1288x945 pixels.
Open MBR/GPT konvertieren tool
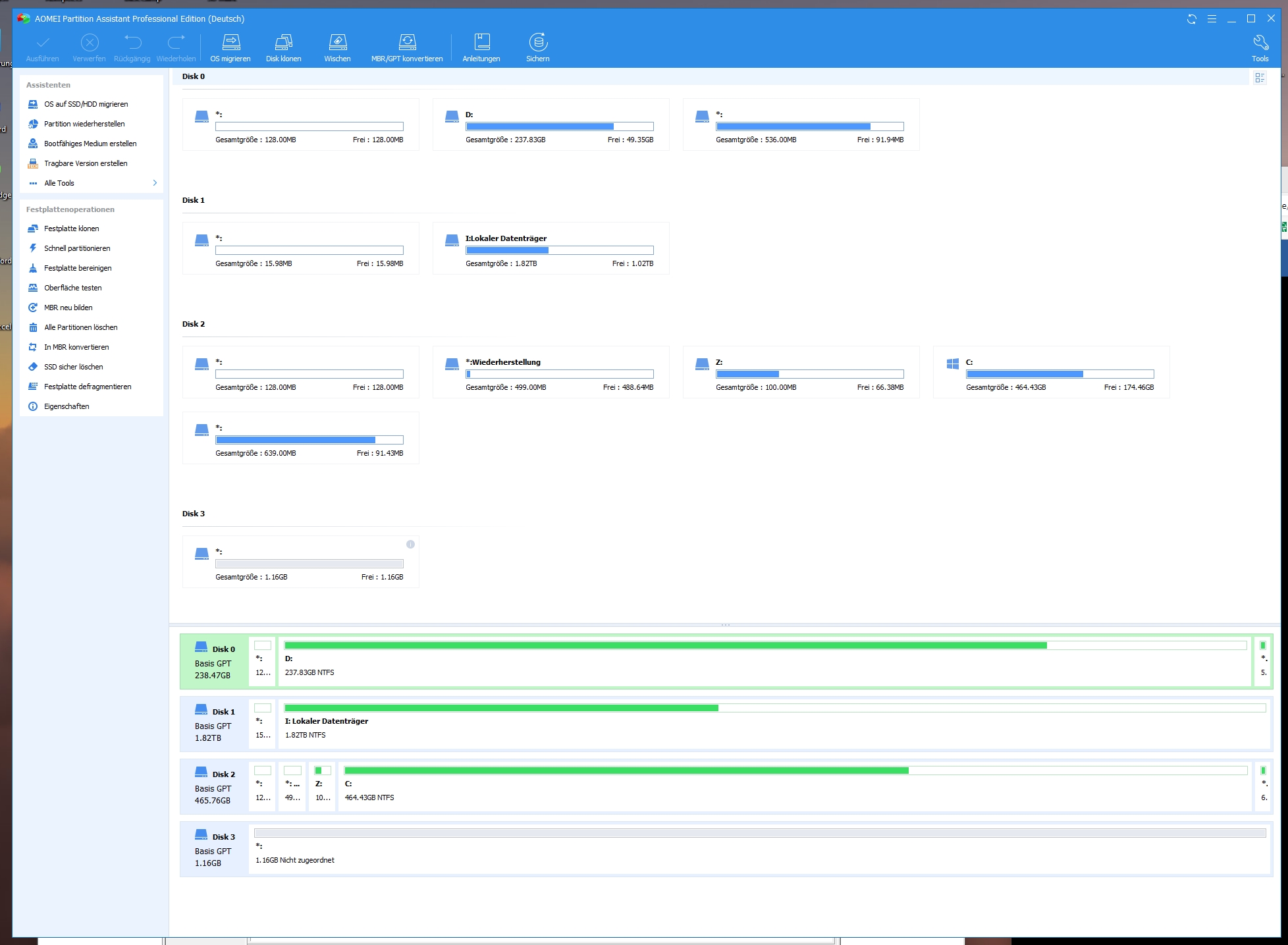tap(407, 47)
